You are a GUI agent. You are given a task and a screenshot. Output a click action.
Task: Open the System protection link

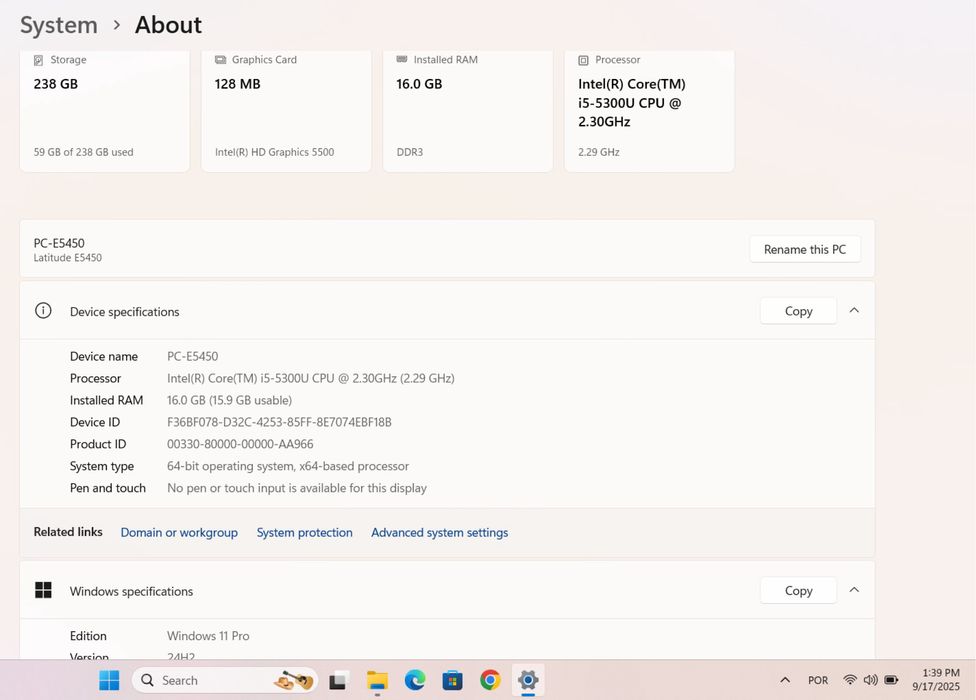(304, 533)
